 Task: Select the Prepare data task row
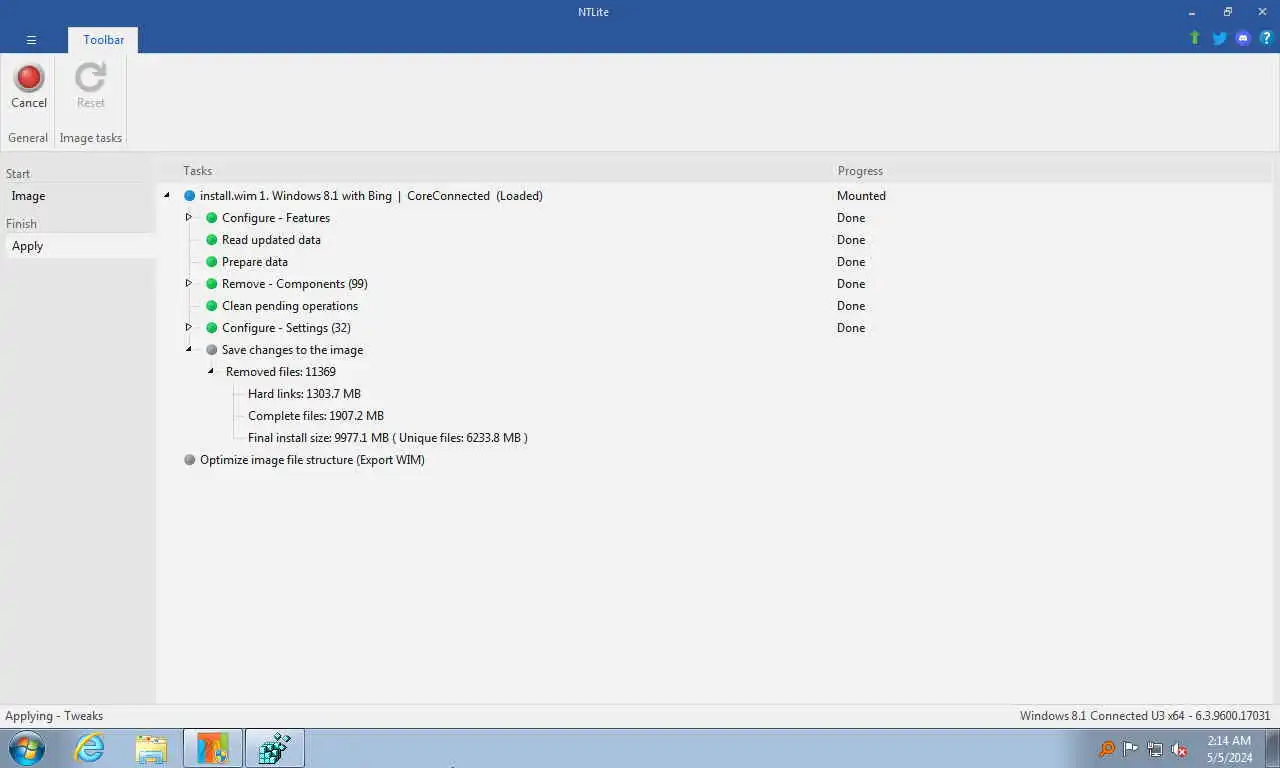[255, 262]
